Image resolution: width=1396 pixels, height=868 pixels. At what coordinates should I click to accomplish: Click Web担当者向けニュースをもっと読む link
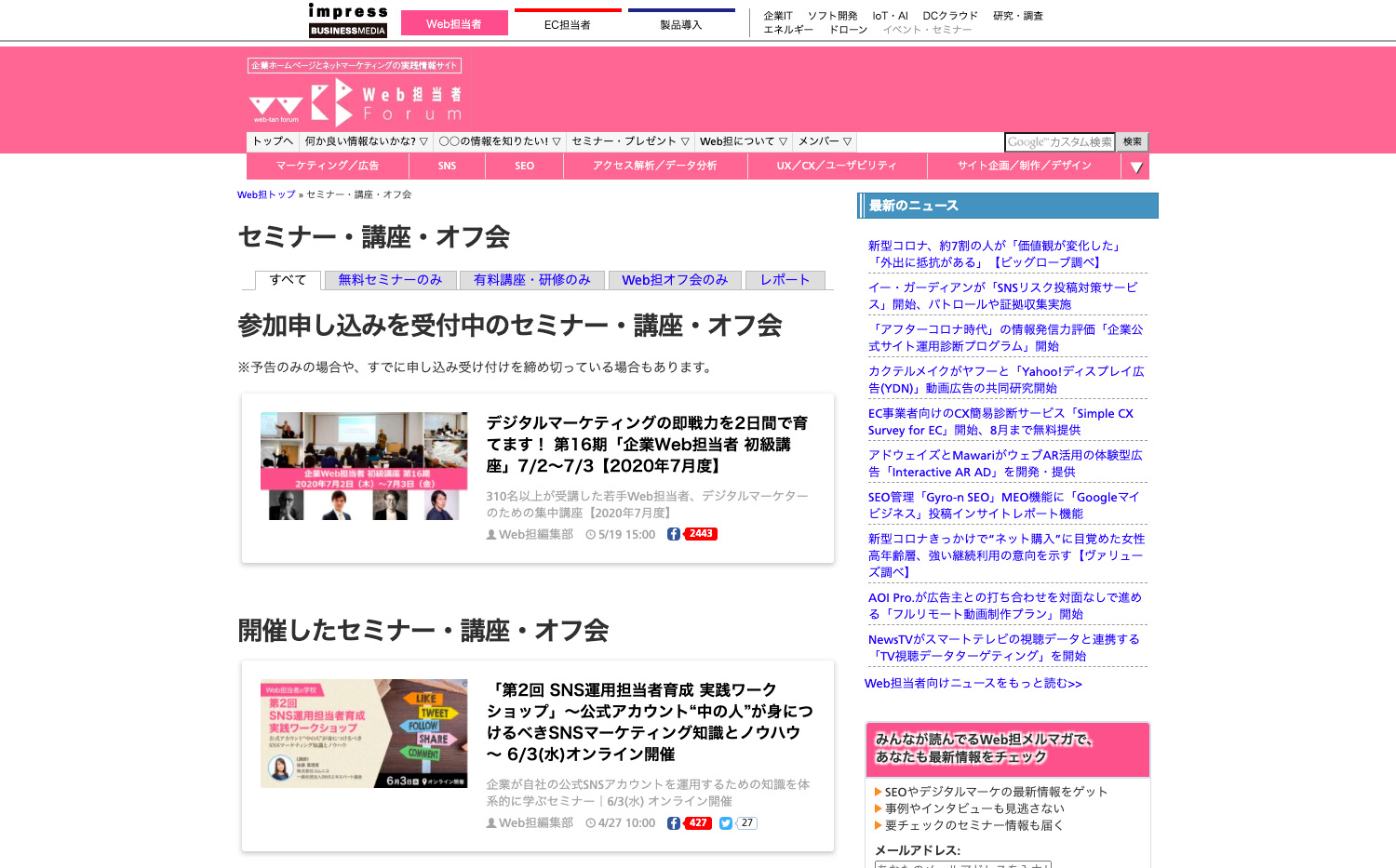coord(973,684)
